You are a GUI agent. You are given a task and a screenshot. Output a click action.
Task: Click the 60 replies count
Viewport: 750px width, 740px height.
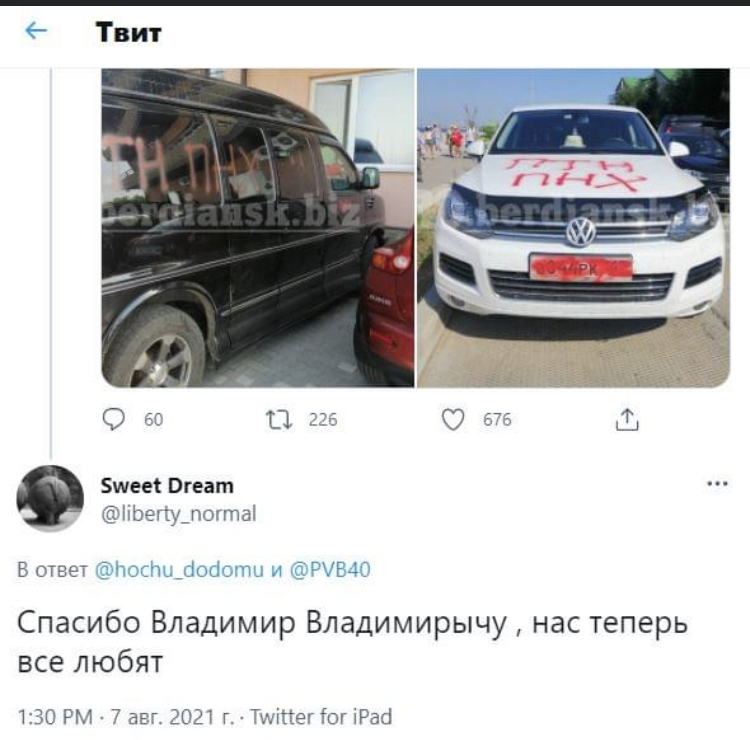coord(154,420)
